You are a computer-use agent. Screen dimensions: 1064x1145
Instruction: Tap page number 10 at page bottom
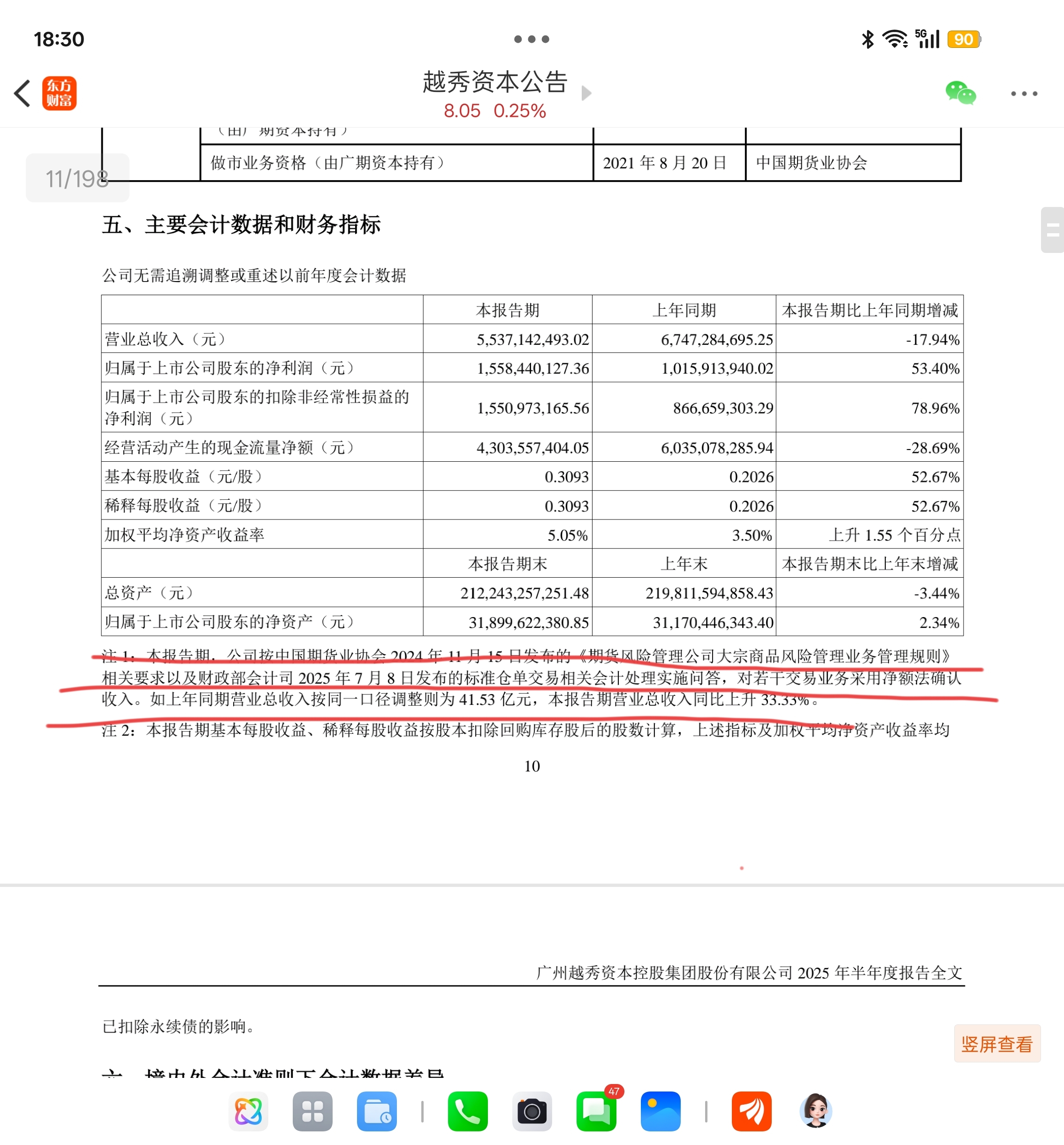coord(532,766)
